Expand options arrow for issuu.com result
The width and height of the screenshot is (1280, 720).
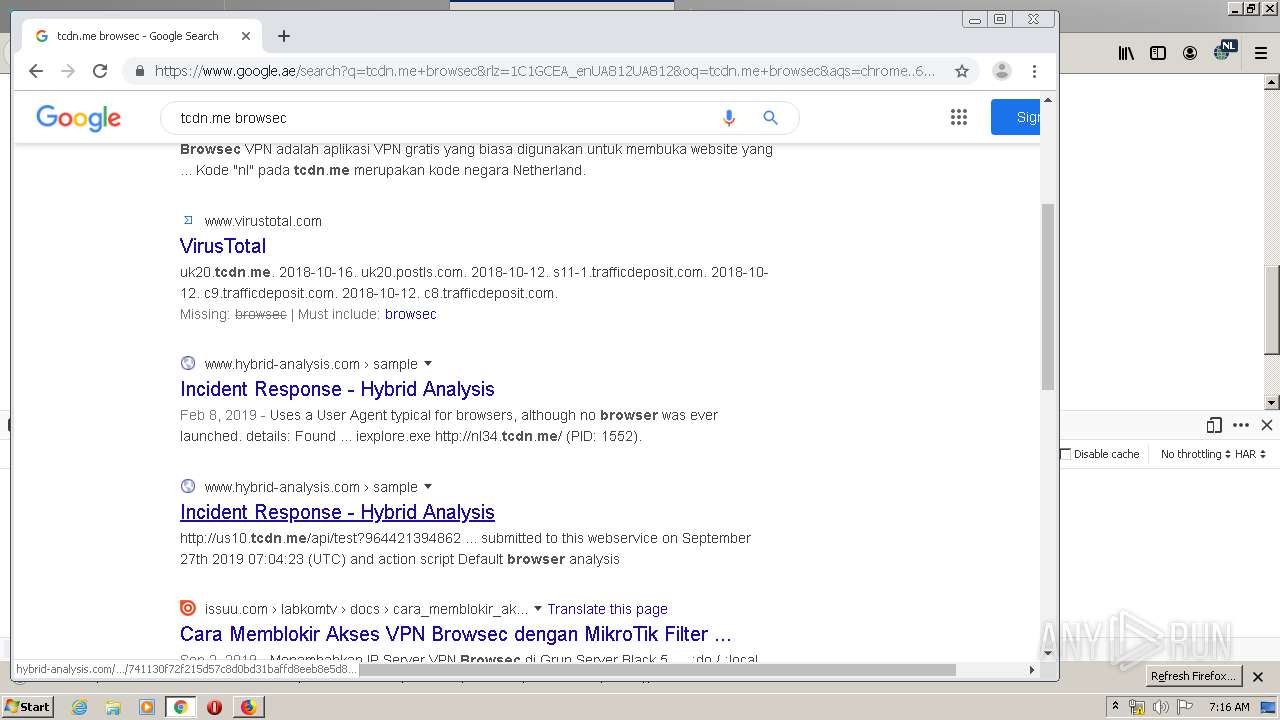pos(538,609)
